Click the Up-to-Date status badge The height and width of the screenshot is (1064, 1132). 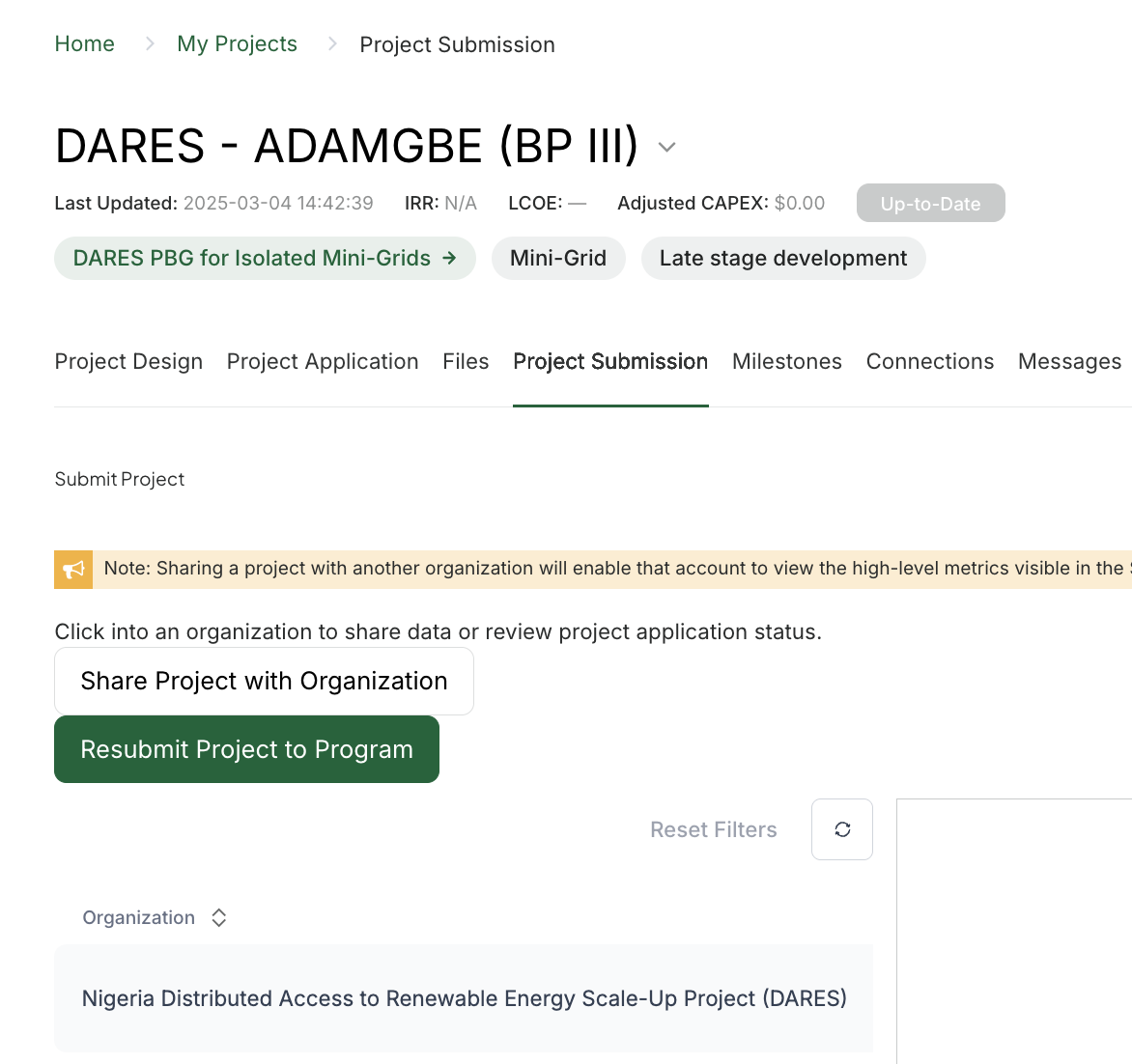click(930, 203)
